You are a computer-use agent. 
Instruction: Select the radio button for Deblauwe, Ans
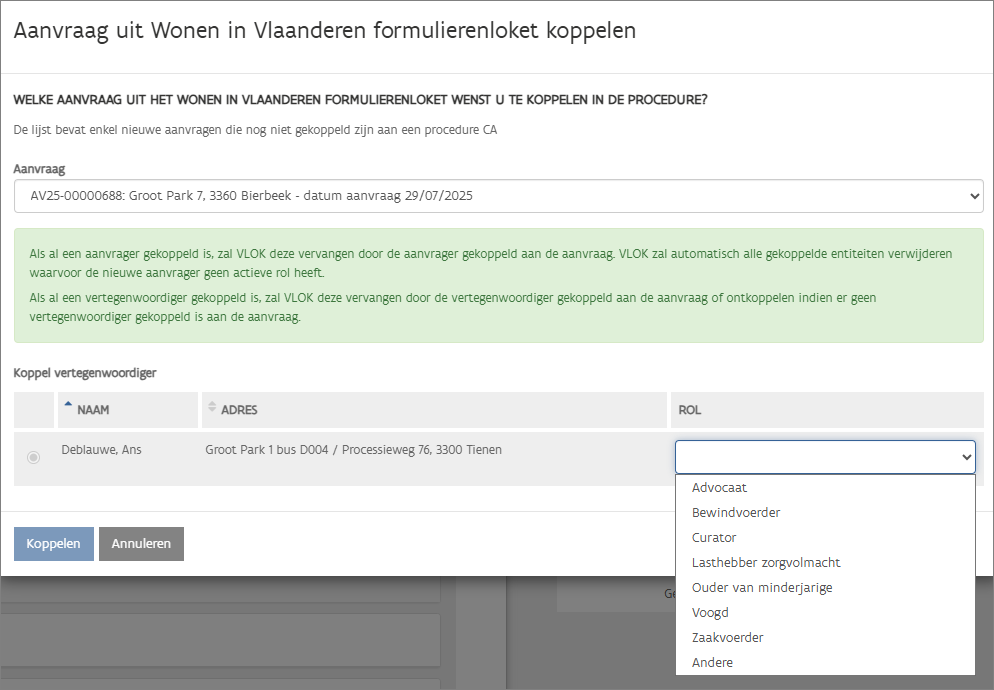click(34, 457)
